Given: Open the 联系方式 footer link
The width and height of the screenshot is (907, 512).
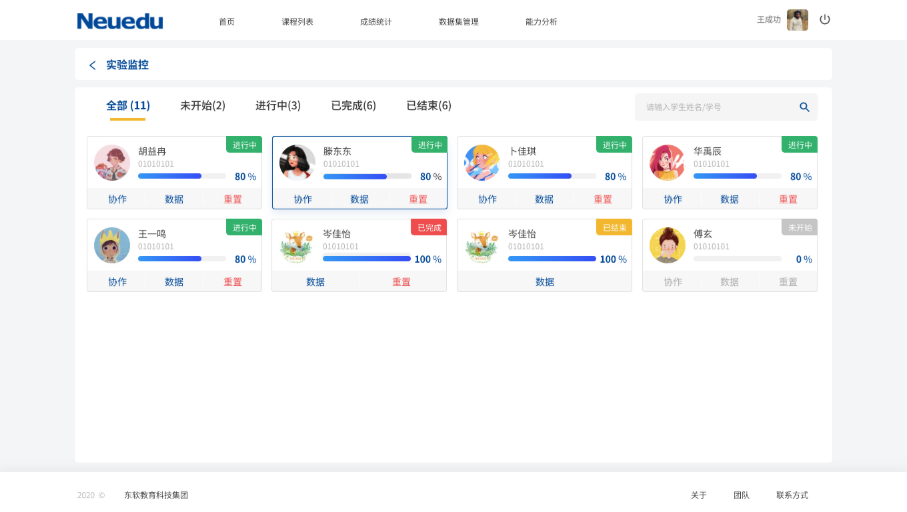Looking at the screenshot, I should (791, 495).
